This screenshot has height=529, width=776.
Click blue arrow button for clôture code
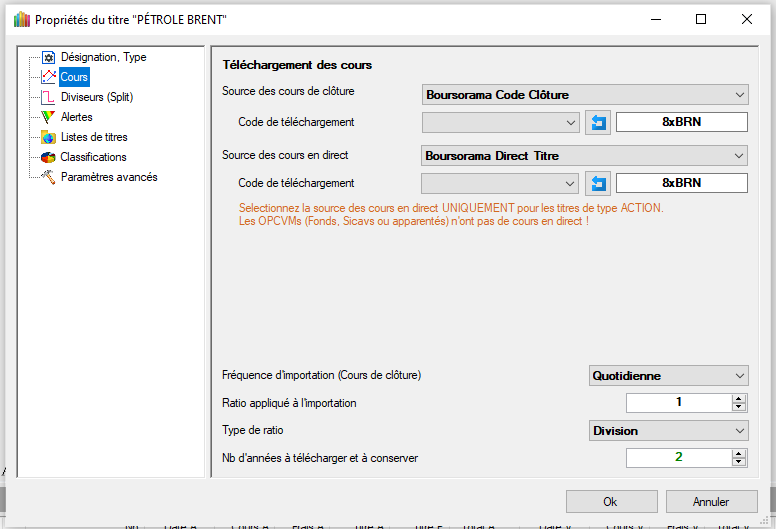[x=598, y=122]
